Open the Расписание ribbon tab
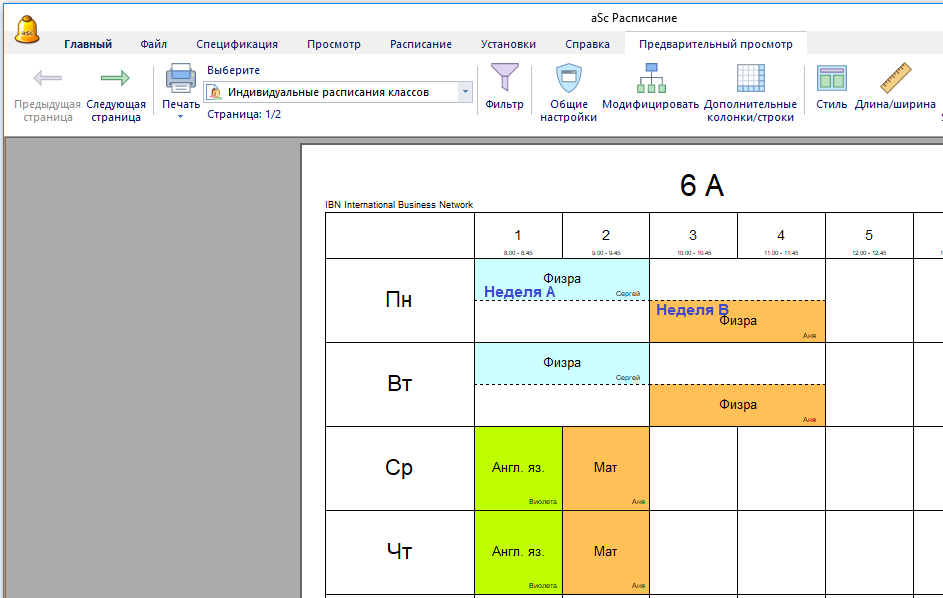Viewport: 943px width, 598px height. tap(420, 44)
